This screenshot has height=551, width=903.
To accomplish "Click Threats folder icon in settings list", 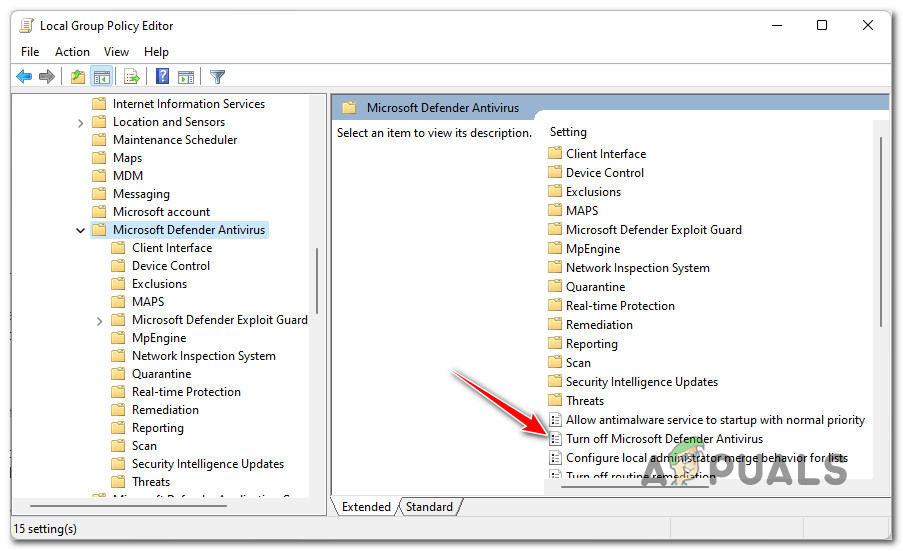I will pyautogui.click(x=555, y=400).
